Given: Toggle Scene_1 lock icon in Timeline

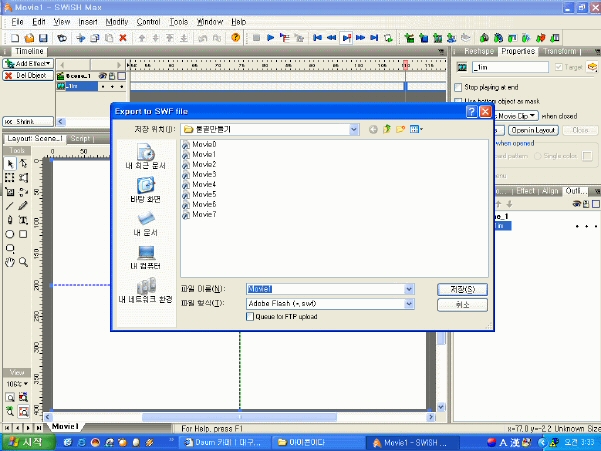Looking at the screenshot, I should 112,76.
